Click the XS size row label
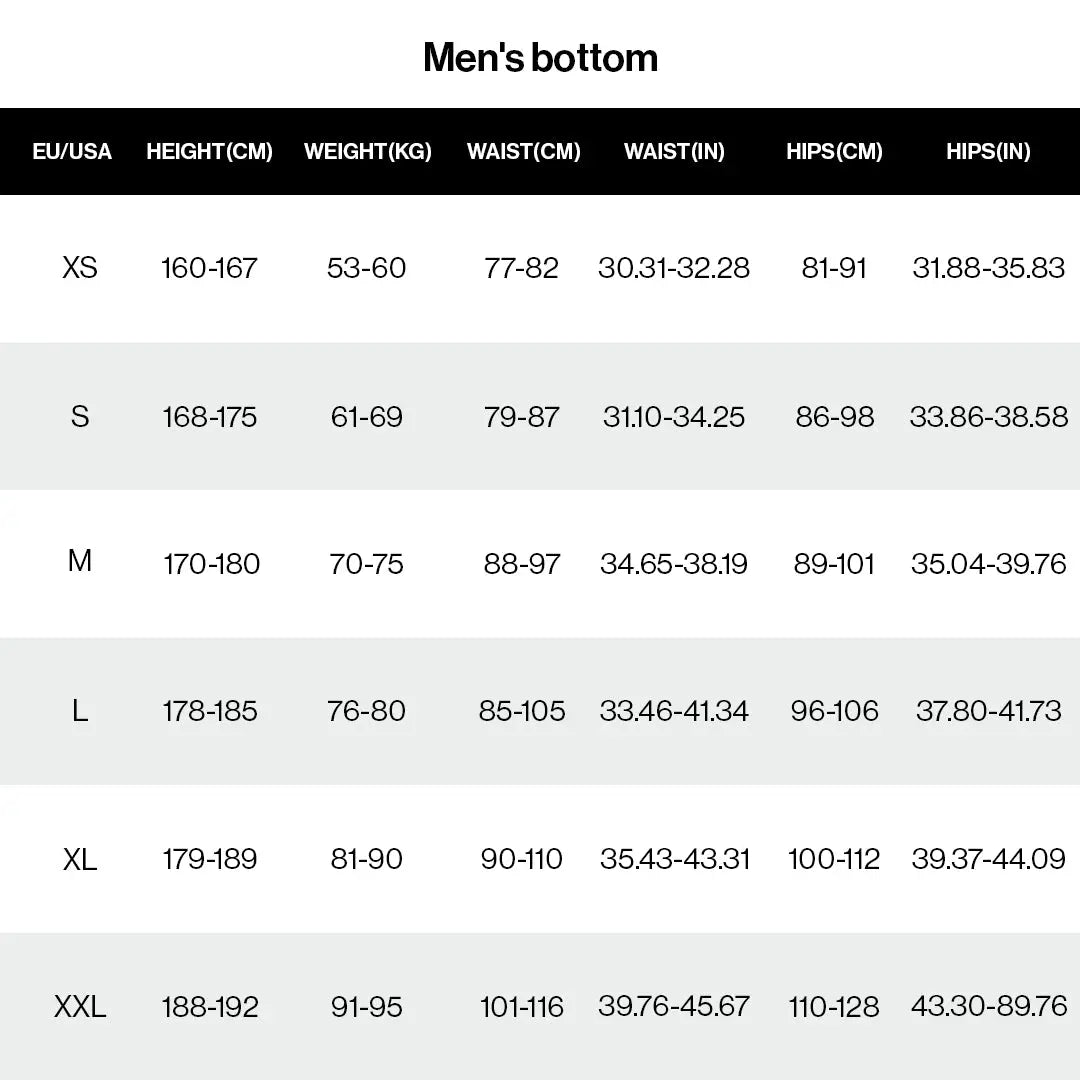Screen dimensions: 1080x1080 80,268
